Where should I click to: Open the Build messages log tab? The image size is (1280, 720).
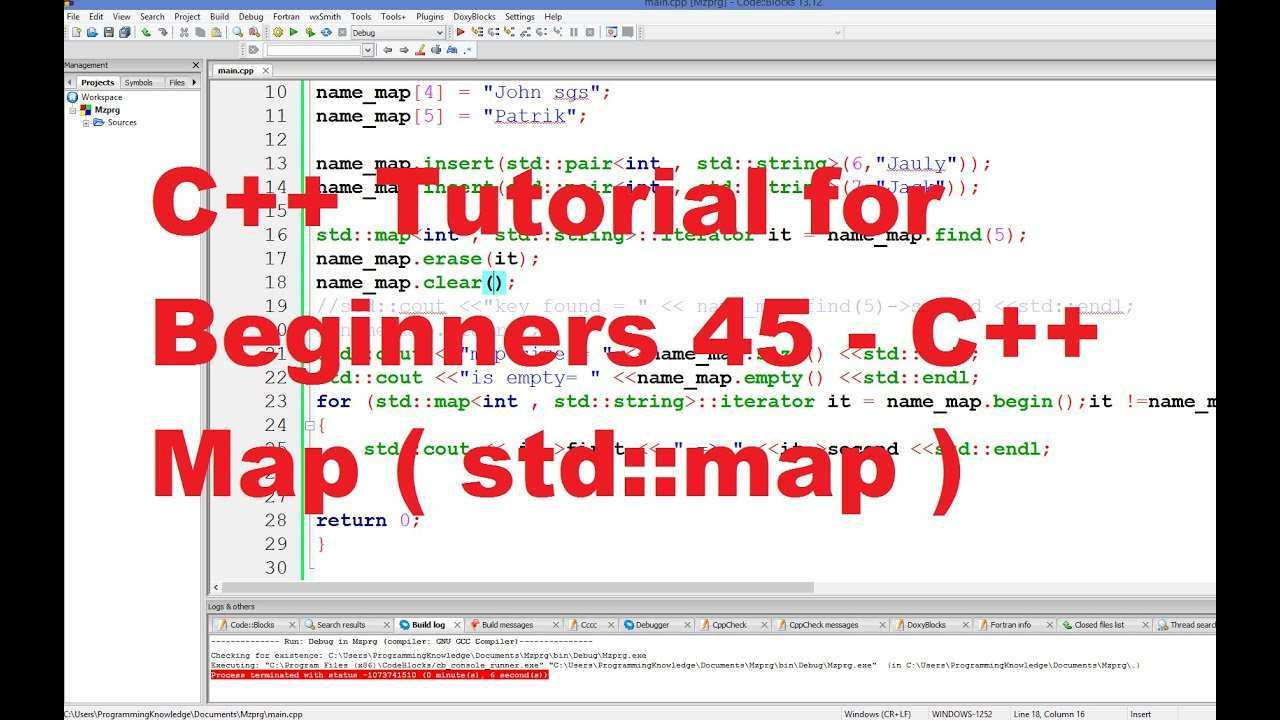point(507,625)
